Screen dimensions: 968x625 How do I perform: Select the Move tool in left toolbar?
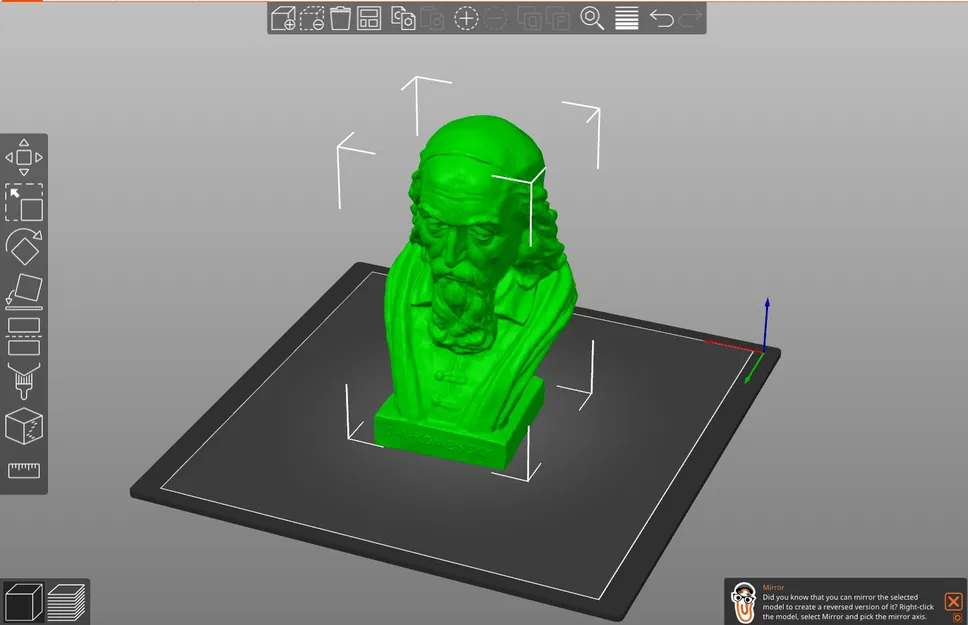point(24,157)
